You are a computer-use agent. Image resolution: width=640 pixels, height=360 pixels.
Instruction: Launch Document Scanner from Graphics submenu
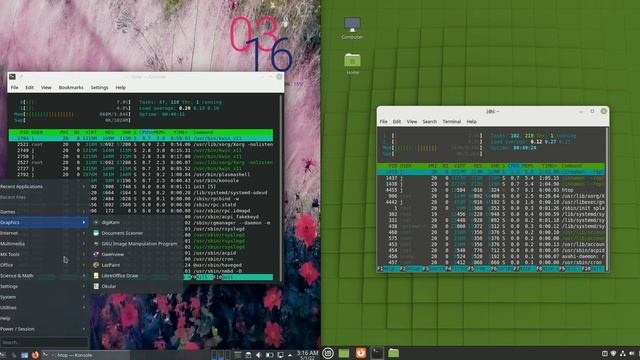(x=138, y=233)
